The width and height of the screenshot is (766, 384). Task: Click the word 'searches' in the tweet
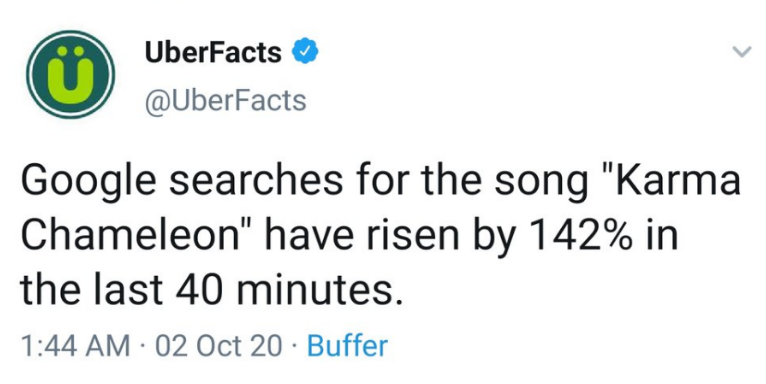(x=256, y=181)
